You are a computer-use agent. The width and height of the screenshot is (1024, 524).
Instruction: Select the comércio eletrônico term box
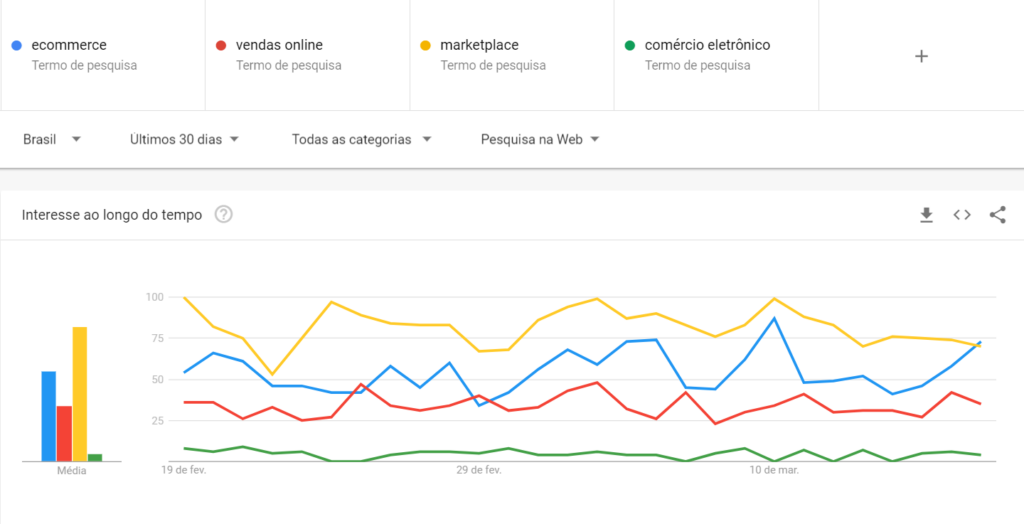[x=716, y=55]
